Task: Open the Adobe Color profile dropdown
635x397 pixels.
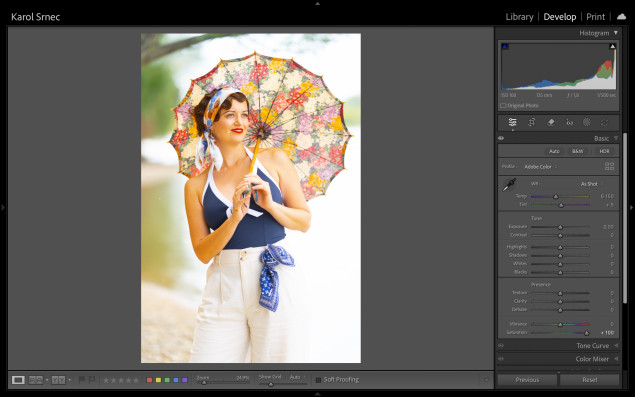Action: tap(541, 166)
